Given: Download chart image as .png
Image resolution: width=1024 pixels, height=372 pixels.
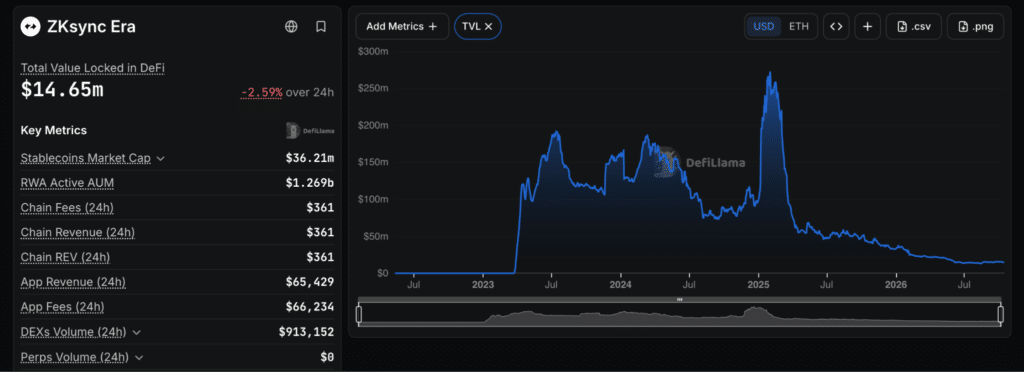Looking at the screenshot, I should (x=975, y=27).
